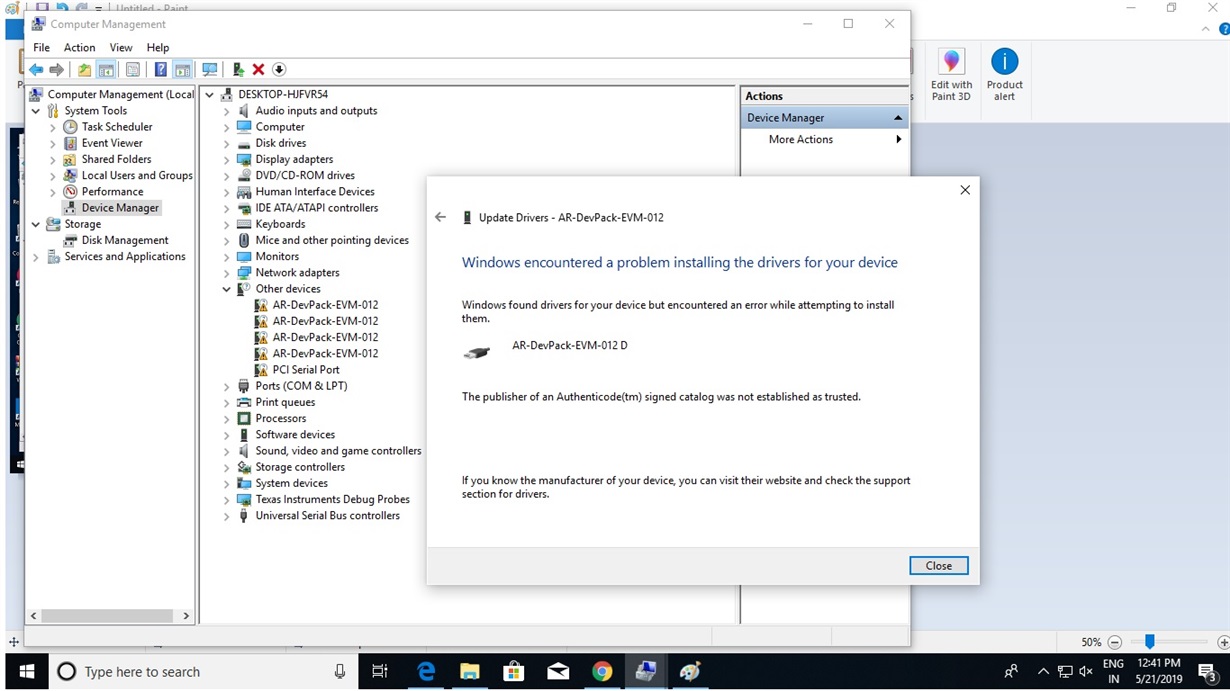Select Human Interface Devices category
This screenshot has width=1230, height=691.
coord(315,192)
